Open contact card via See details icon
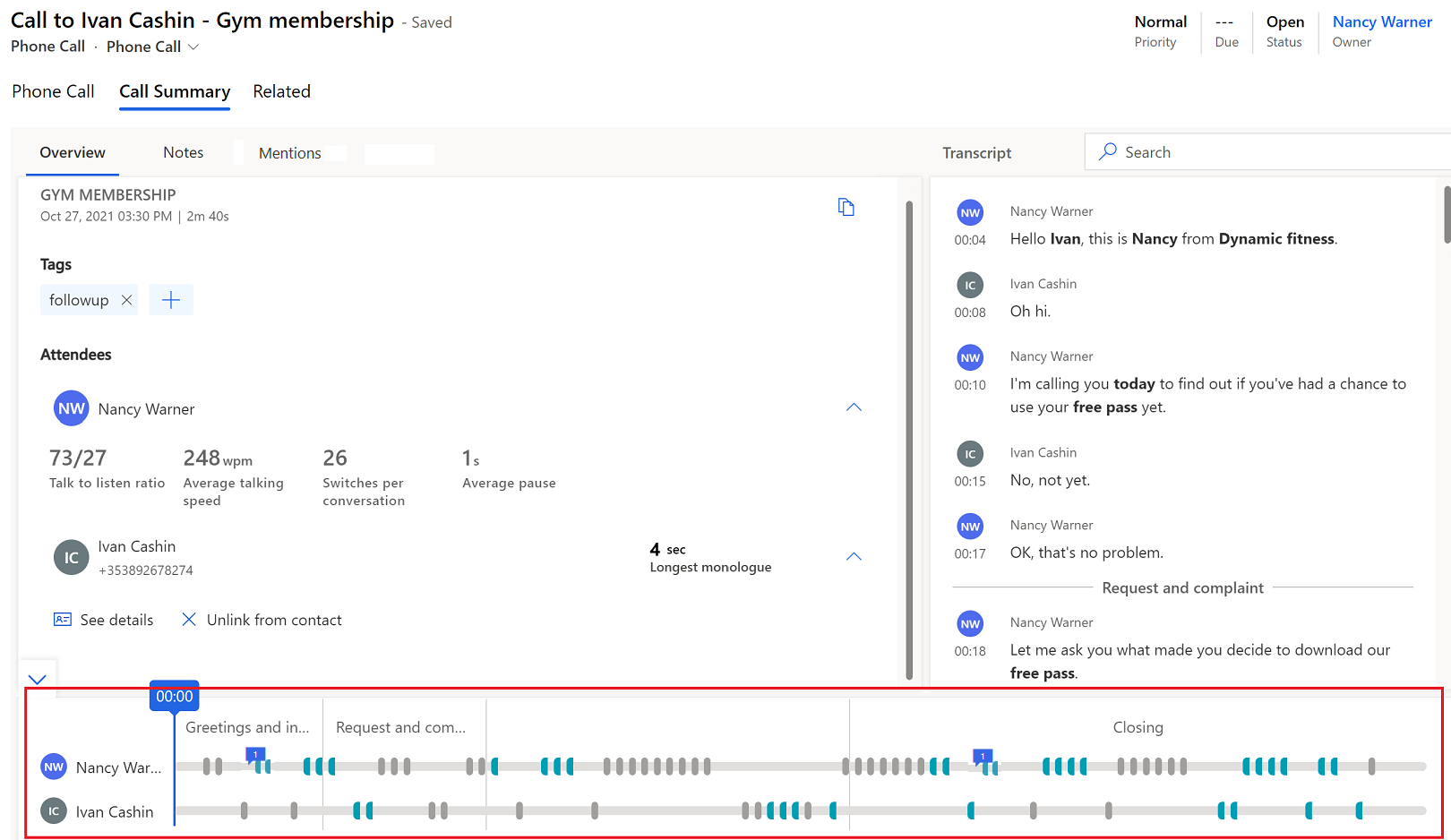The height and width of the screenshot is (840, 1451). 61,619
